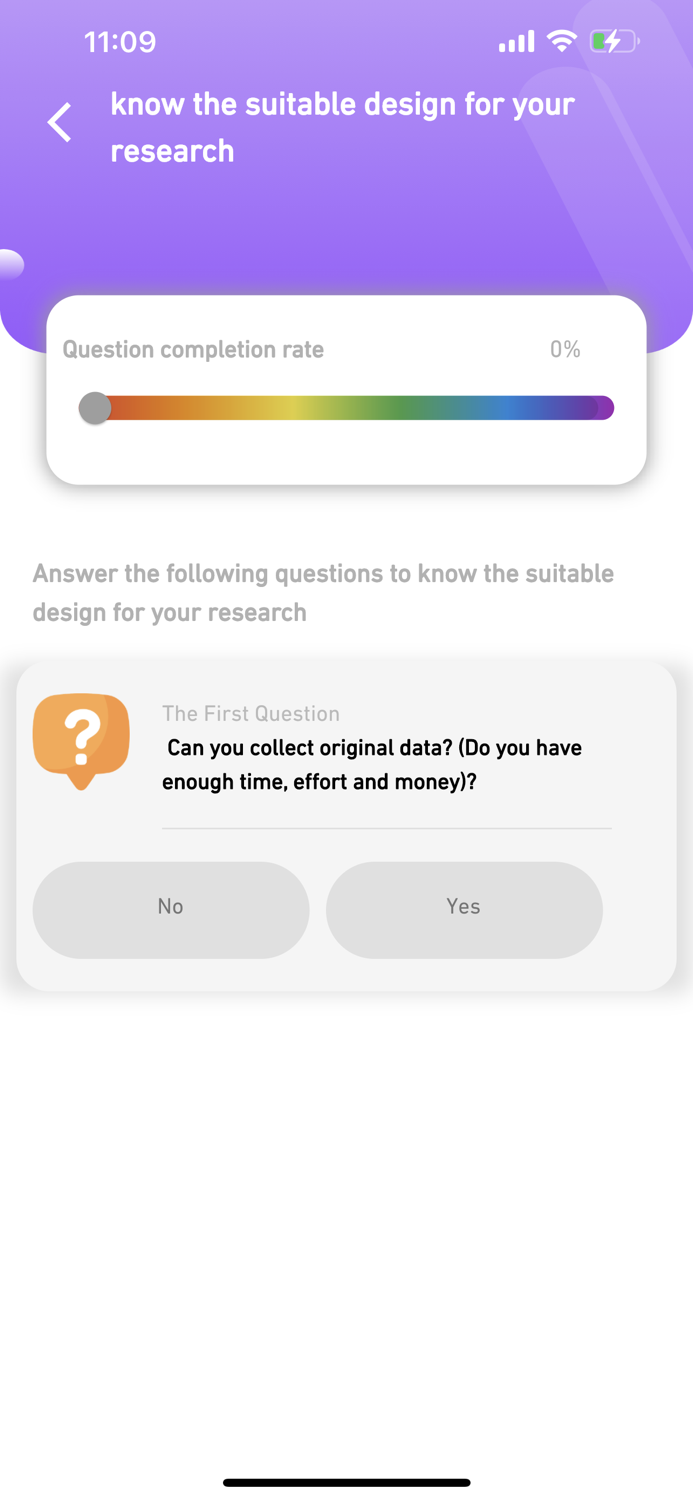This screenshot has height=1500, width=693.
Task: Tap the Wi-Fi icon in status bar
Action: tap(560, 40)
